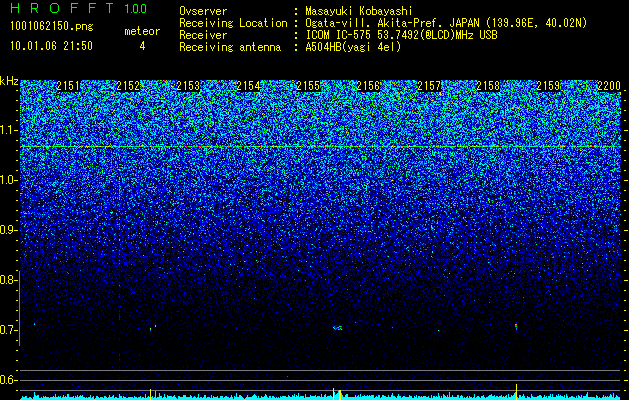Click the 2156 time marker
The height and width of the screenshot is (400, 629).
[x=368, y=86]
